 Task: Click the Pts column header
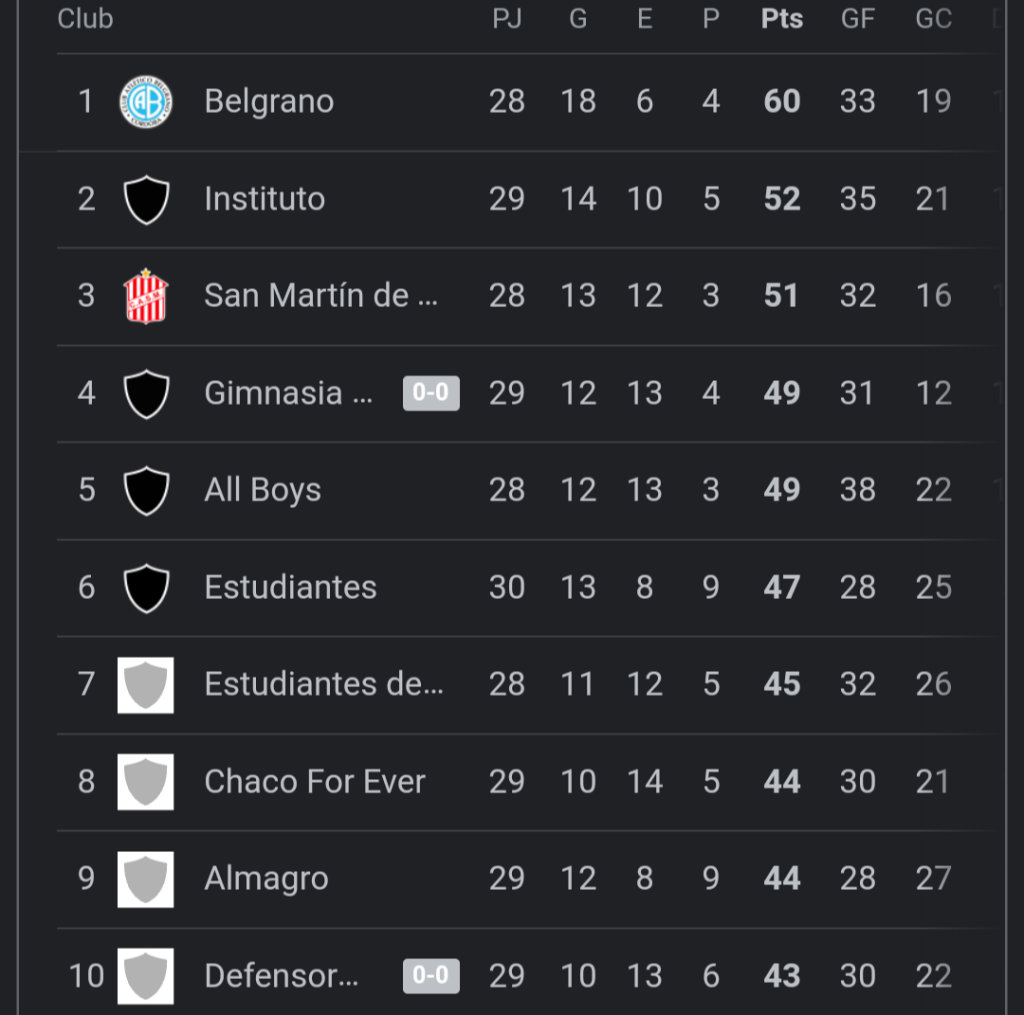coord(782,19)
